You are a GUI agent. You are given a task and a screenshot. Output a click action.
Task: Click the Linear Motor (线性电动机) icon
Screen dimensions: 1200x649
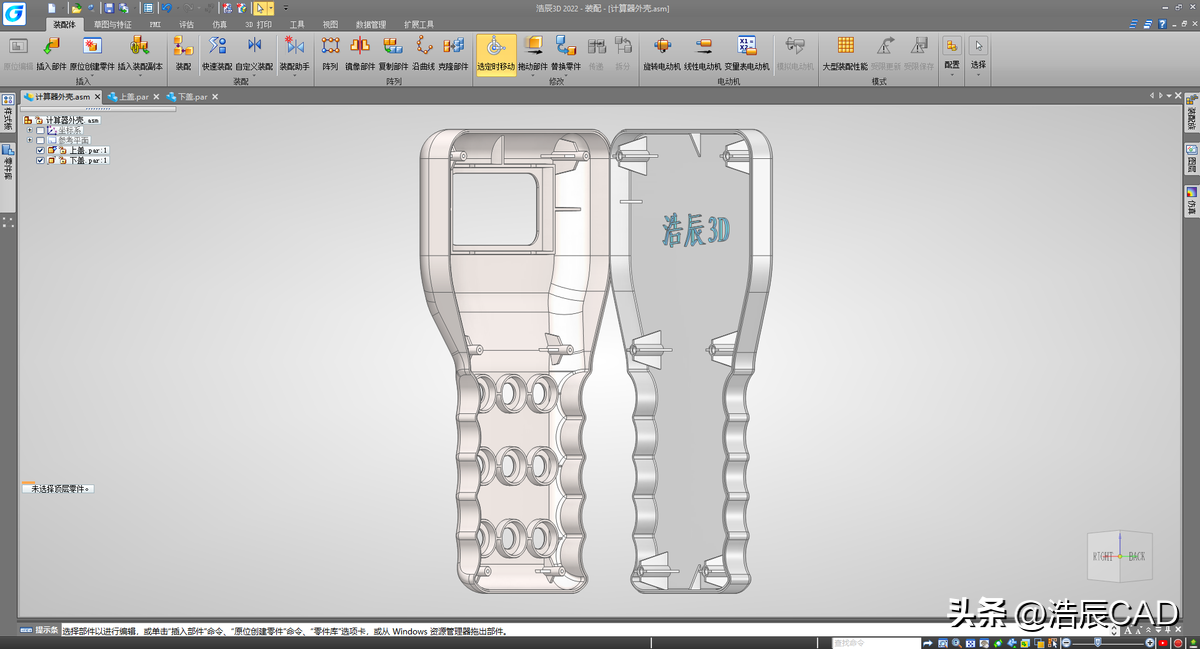click(x=703, y=47)
